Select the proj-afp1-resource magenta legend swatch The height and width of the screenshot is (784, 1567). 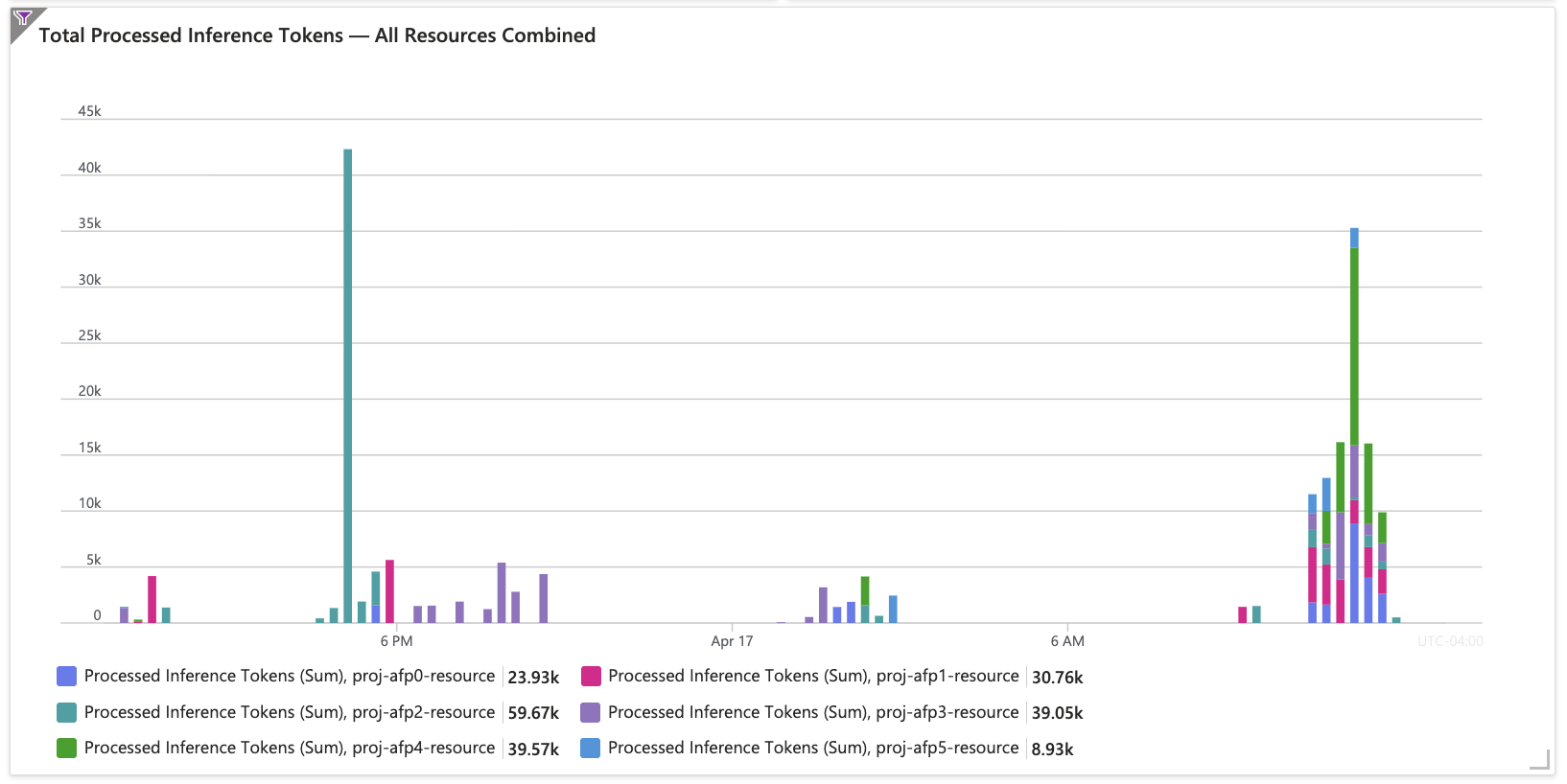pyautogui.click(x=591, y=677)
